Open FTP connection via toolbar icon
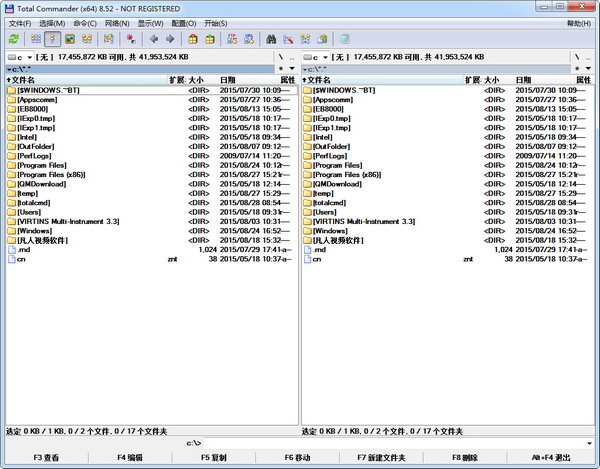Image resolution: width=600 pixels, height=469 pixels. pyautogui.click(x=232, y=39)
